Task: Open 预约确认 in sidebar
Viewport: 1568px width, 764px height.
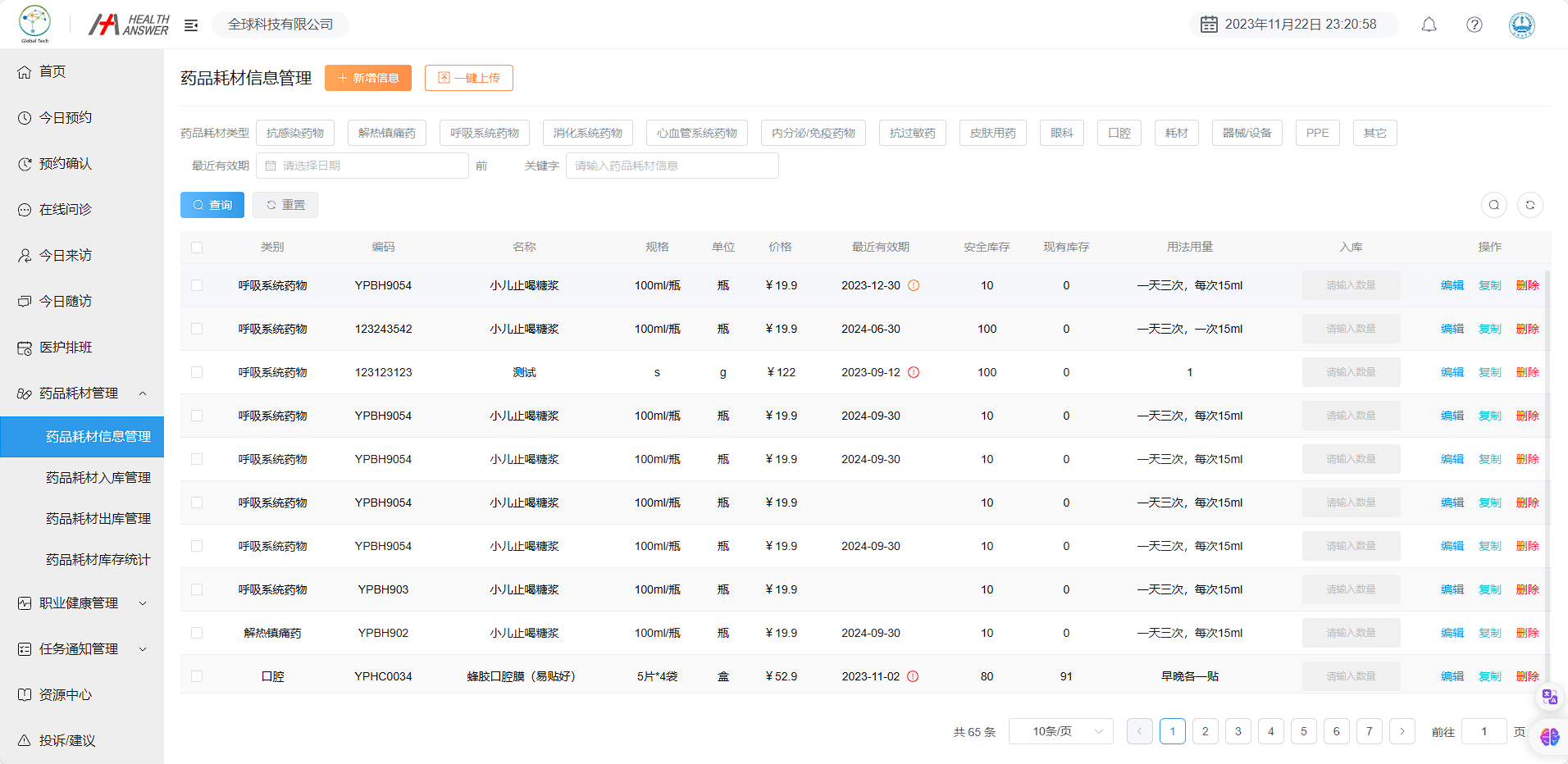Action: (82, 164)
